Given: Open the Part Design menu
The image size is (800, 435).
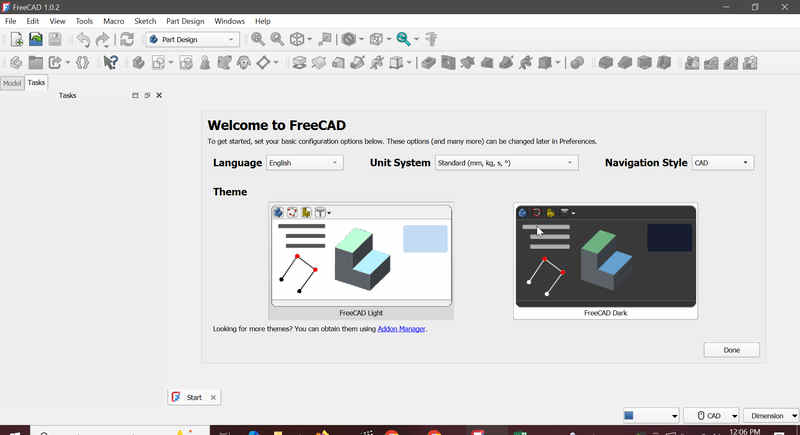Looking at the screenshot, I should (185, 21).
